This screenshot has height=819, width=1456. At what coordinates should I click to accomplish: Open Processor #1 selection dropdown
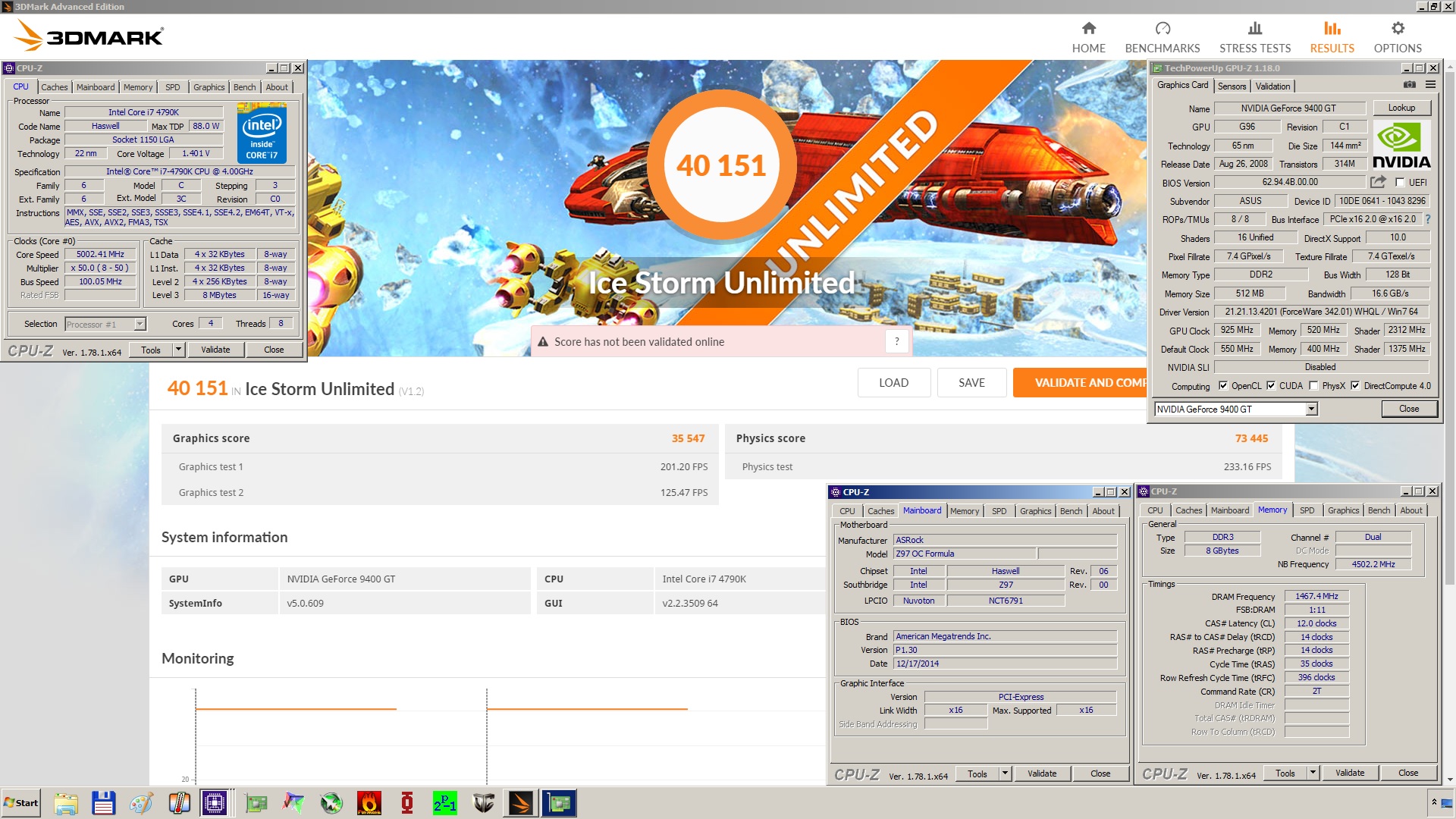click(x=140, y=324)
